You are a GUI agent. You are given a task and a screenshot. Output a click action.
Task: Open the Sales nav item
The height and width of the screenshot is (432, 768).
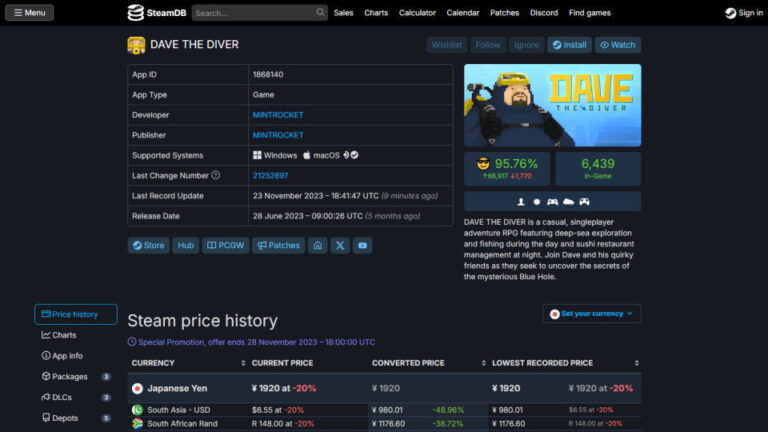[x=343, y=13]
